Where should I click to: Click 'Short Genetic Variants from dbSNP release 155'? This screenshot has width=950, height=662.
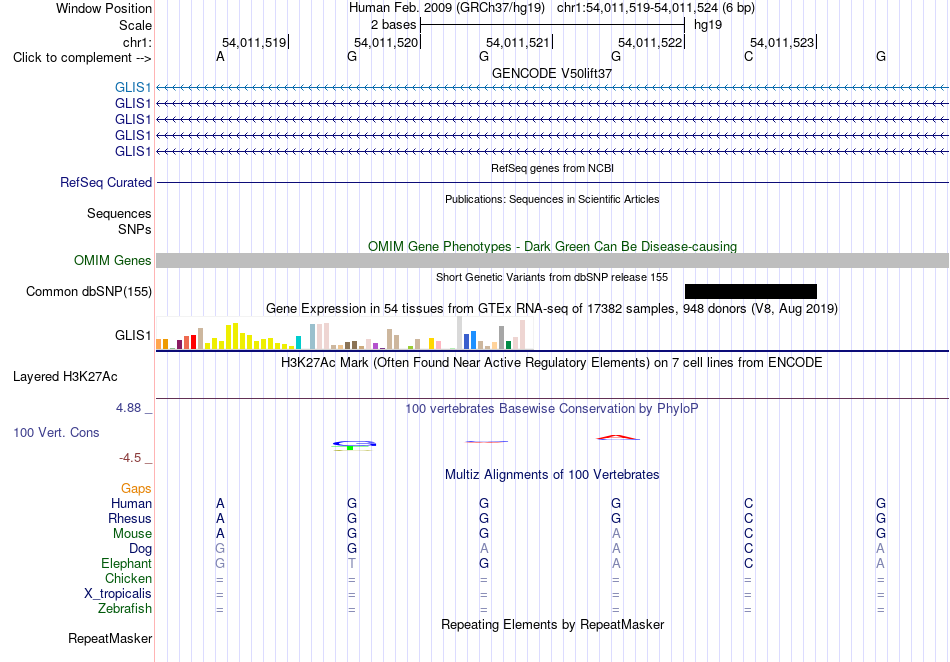552,277
